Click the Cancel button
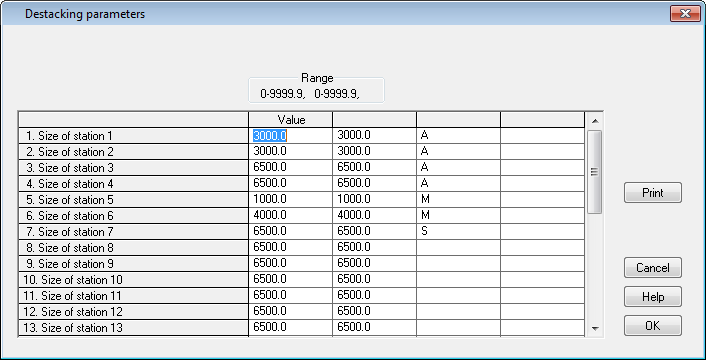Viewport: 706px width, 360px height. pyautogui.click(x=653, y=268)
